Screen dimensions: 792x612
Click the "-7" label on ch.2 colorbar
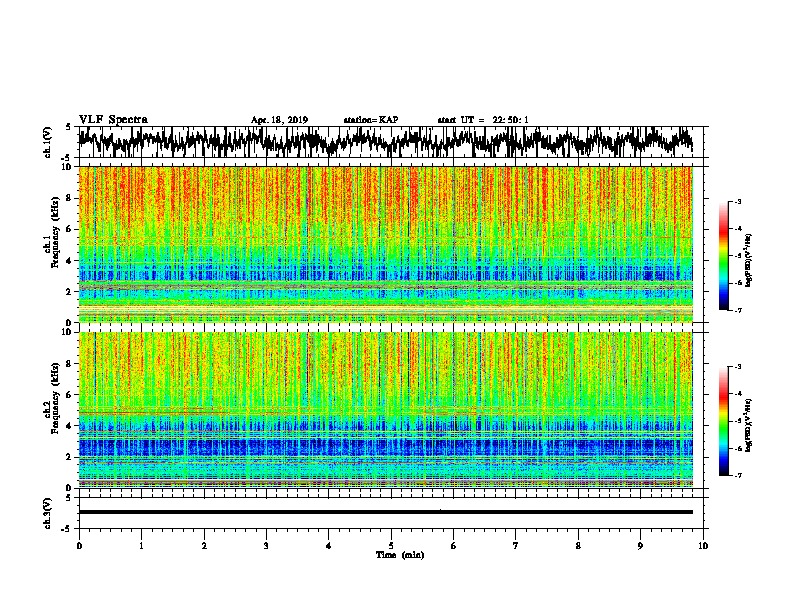(x=737, y=475)
